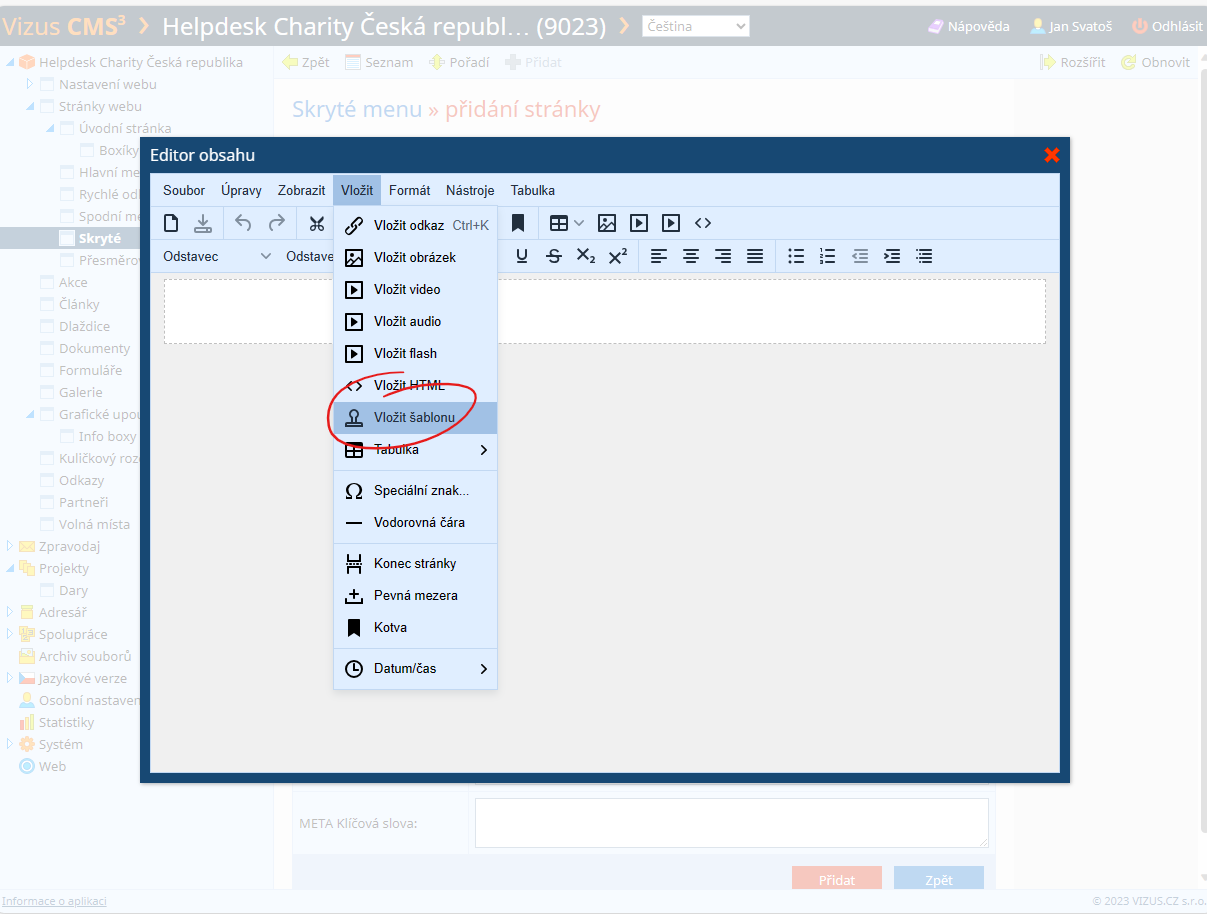Choose Vložit audio menu entry
Screen dimensions: 1207x914
point(415,322)
